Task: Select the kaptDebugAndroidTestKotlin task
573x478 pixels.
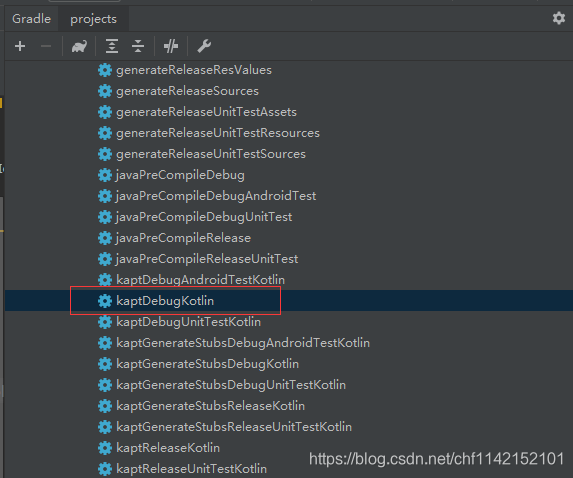Action: coord(201,280)
